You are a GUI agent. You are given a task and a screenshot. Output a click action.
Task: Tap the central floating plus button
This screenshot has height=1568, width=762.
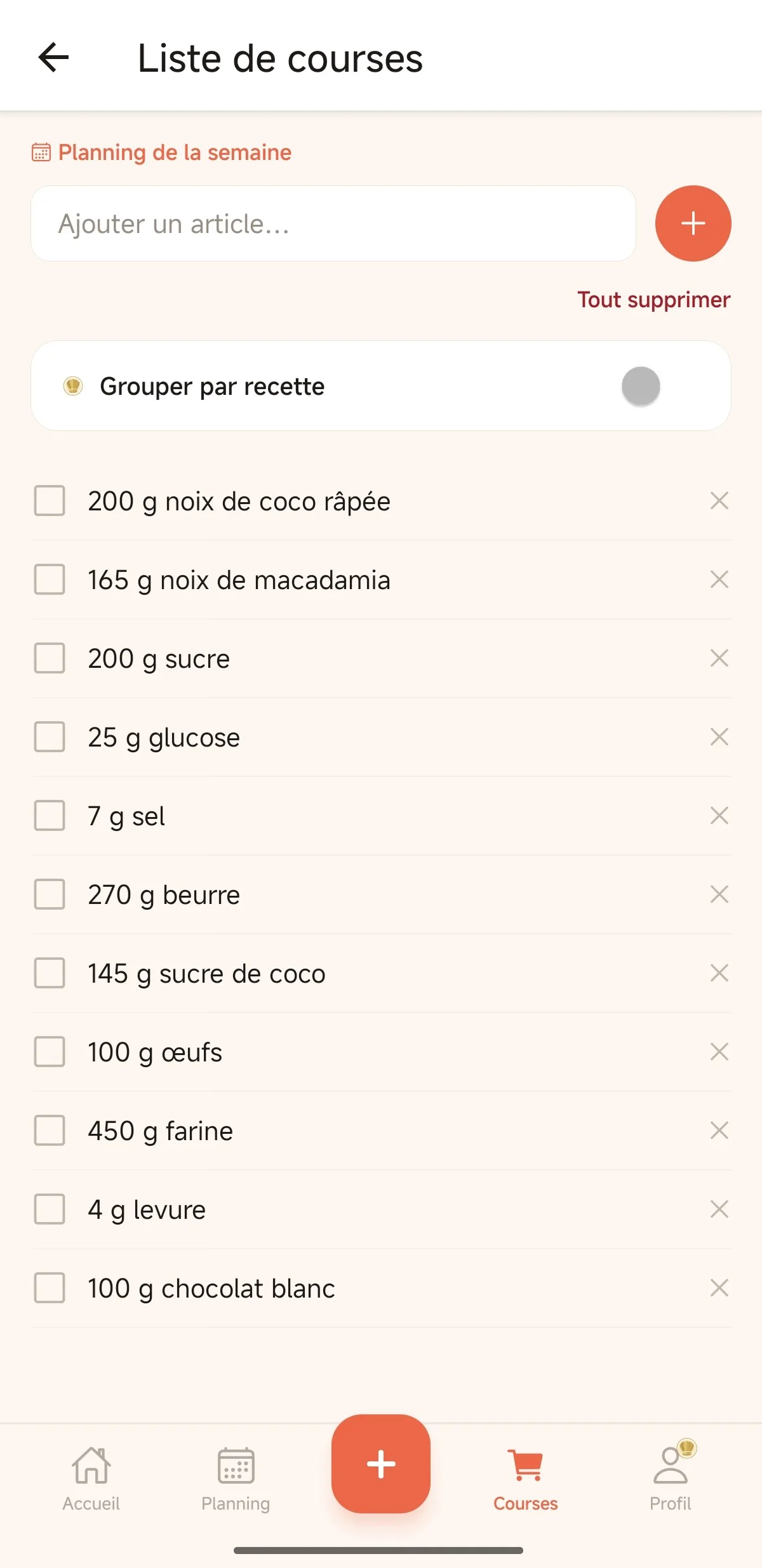point(381,1464)
